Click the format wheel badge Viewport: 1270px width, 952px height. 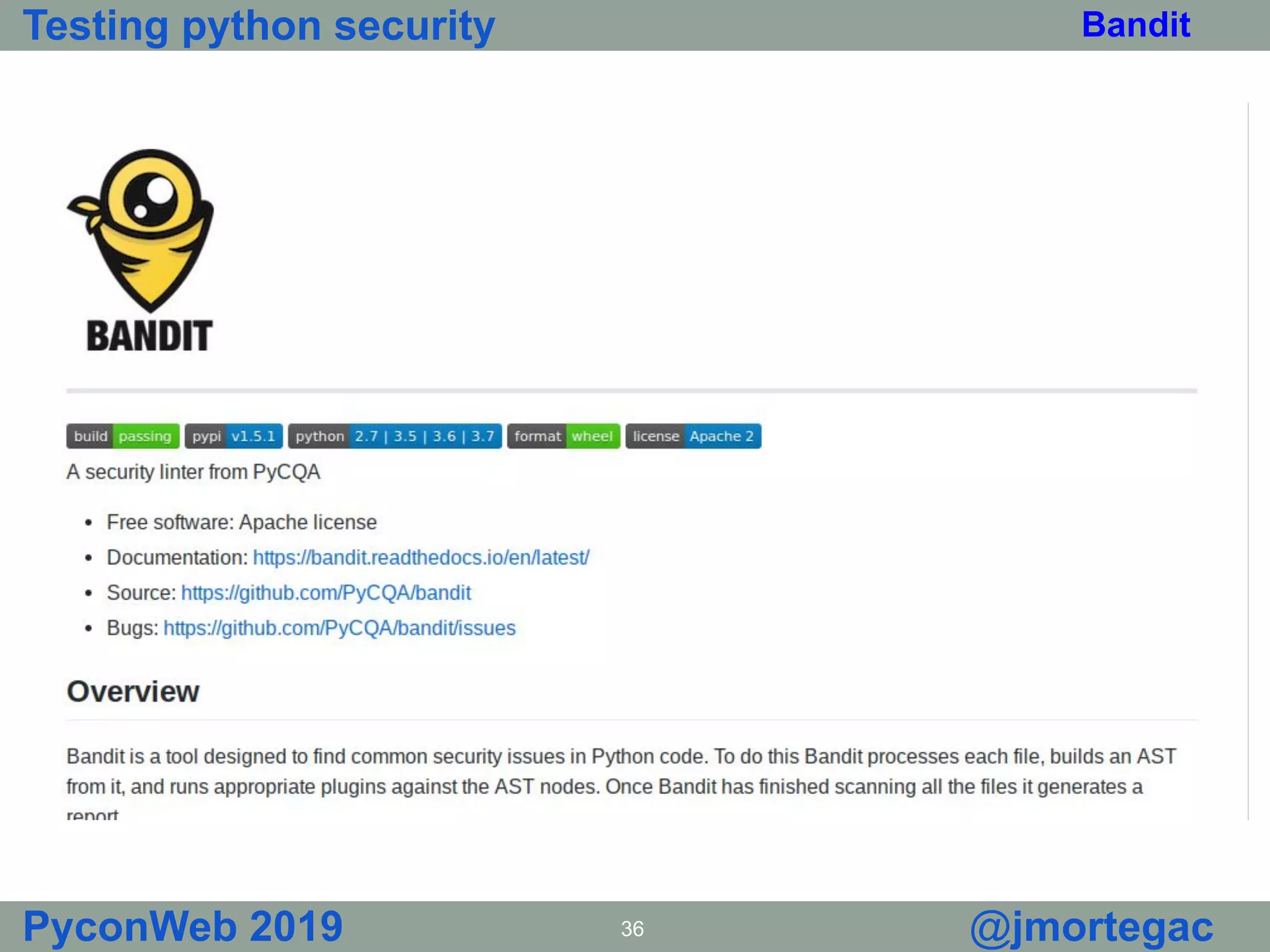(564, 436)
